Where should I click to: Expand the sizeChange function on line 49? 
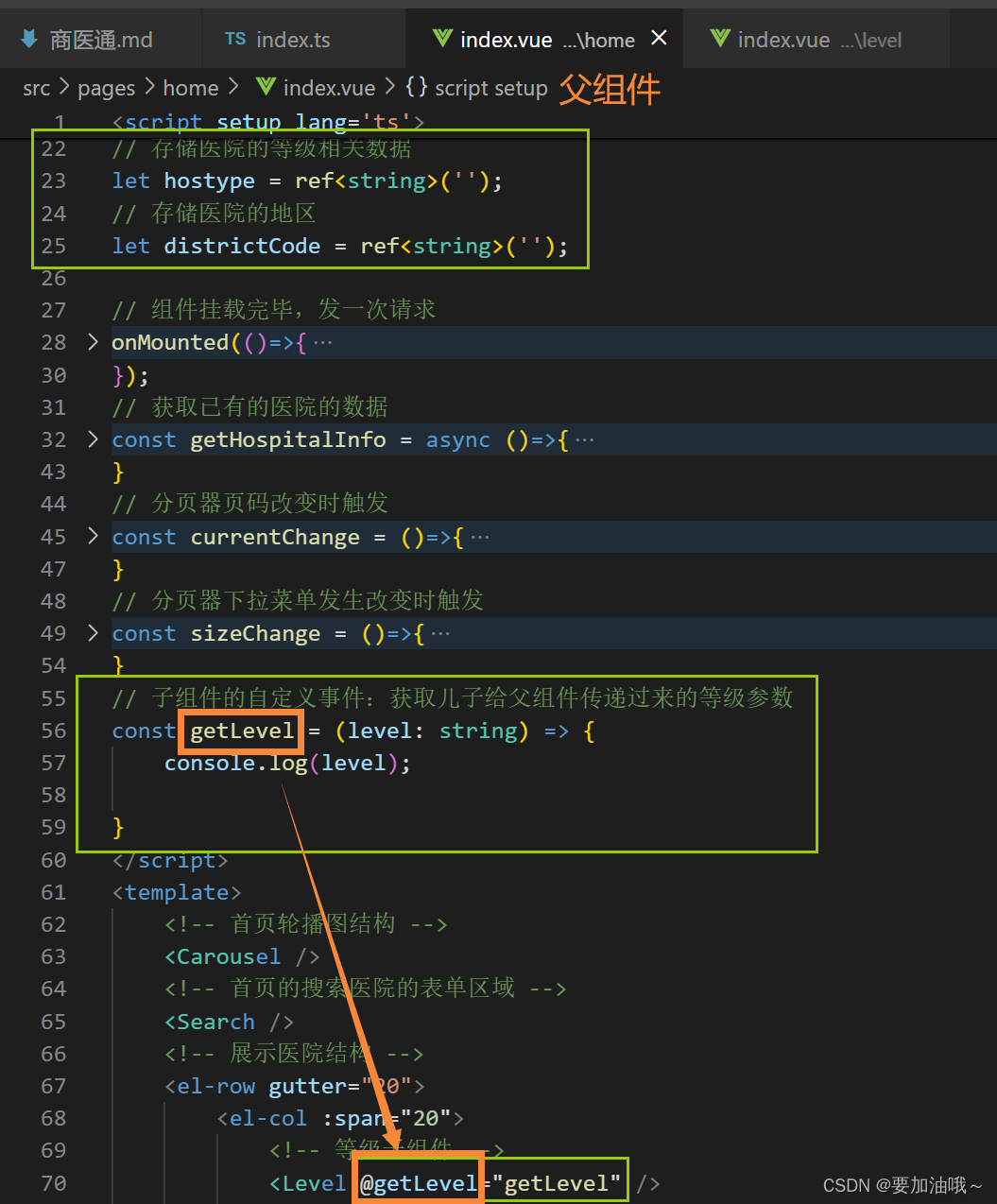tap(92, 632)
